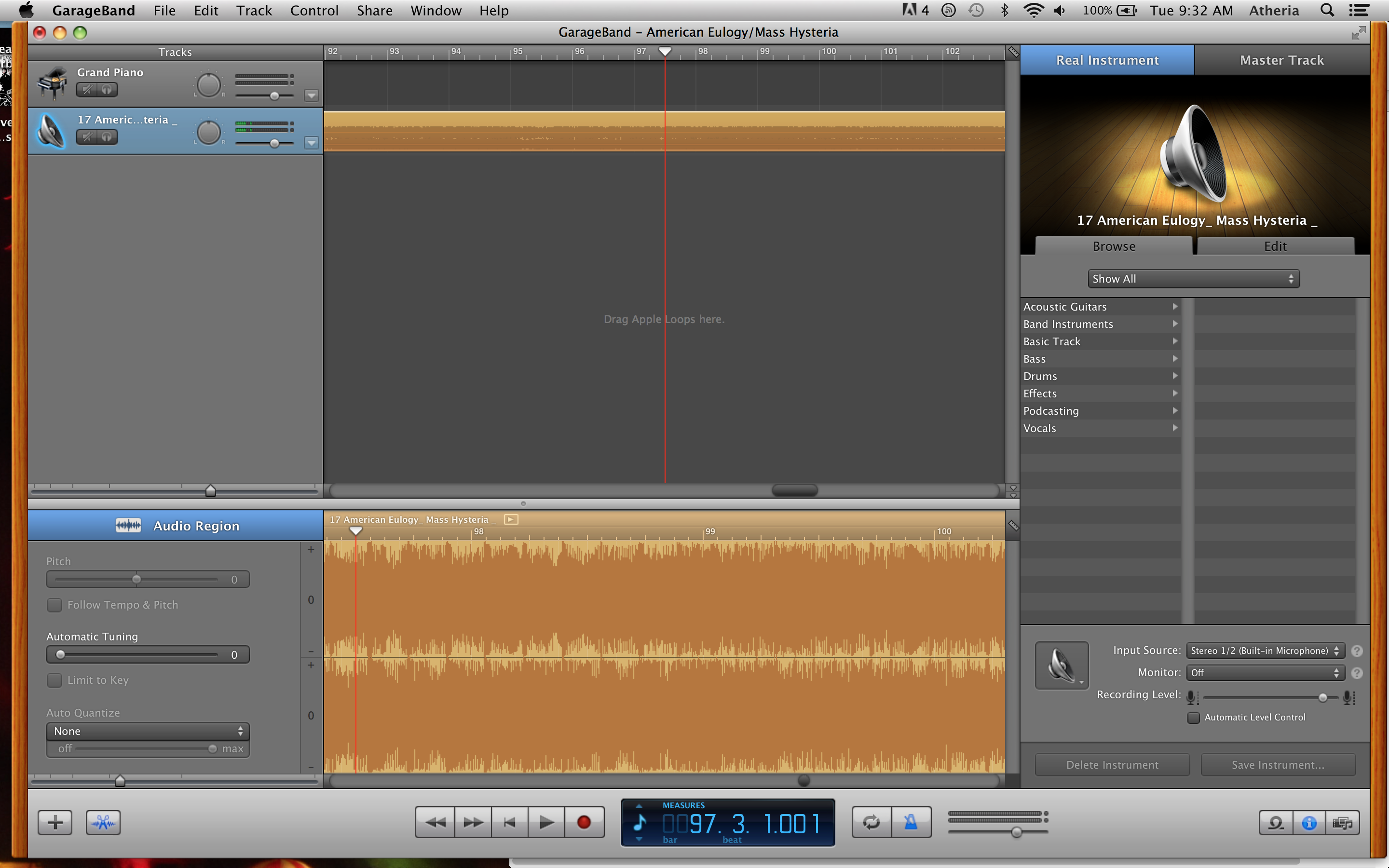This screenshot has width=1389, height=868.
Task: Click the LCD mode note icon
Action: 640,823
